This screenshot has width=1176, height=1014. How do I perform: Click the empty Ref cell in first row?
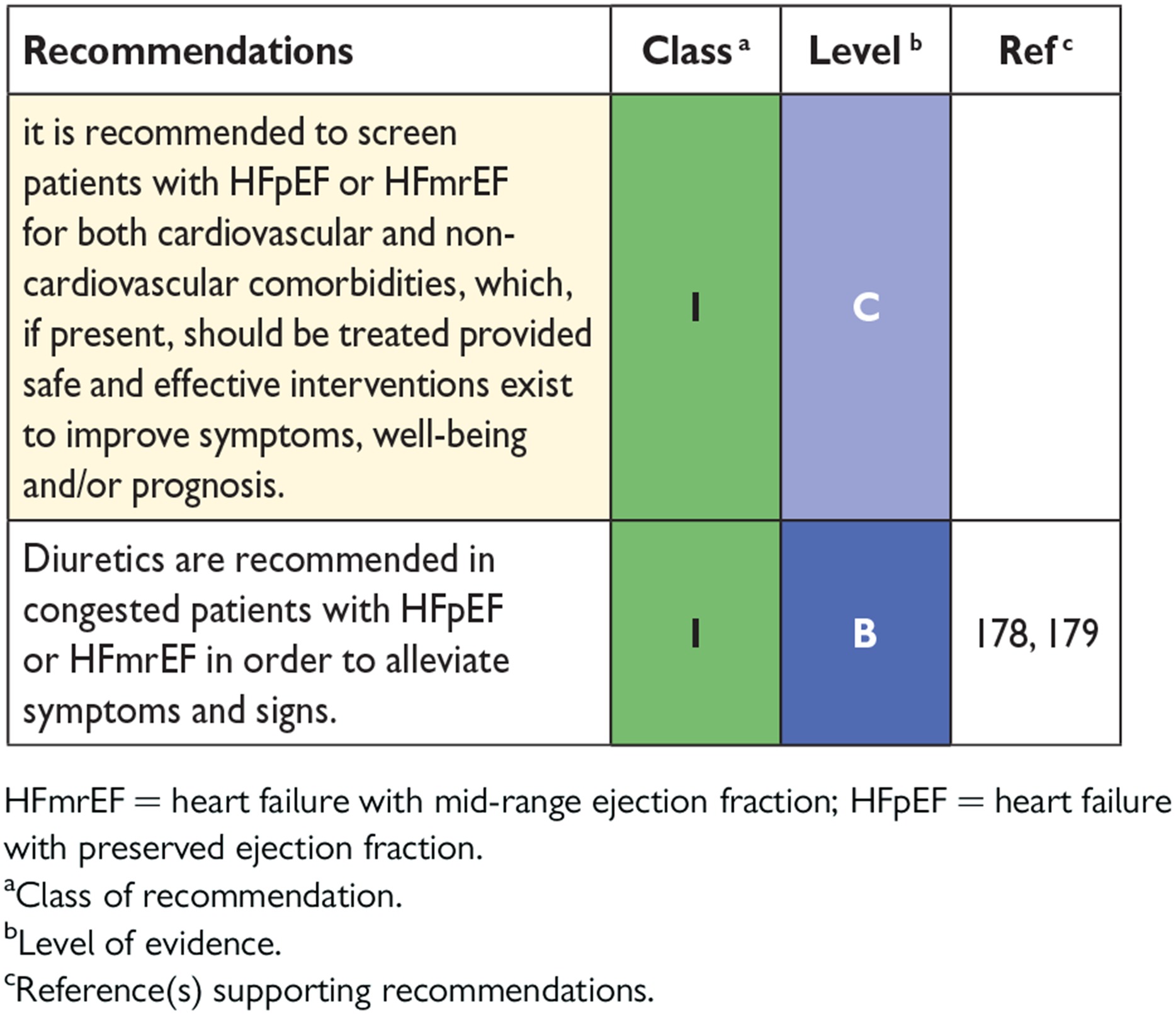pyautogui.click(x=1036, y=307)
